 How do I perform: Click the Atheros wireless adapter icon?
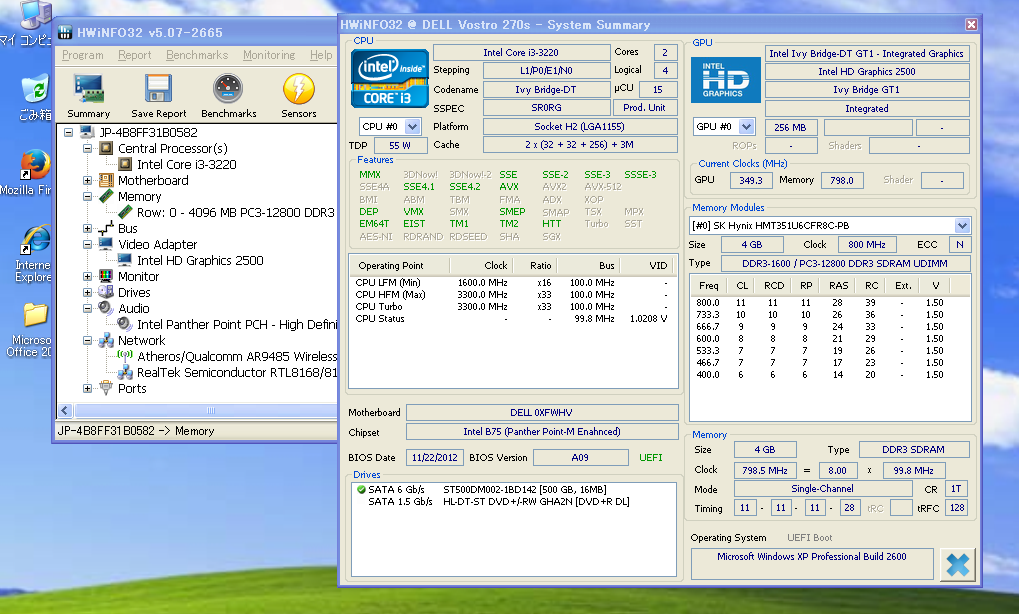click(125, 356)
